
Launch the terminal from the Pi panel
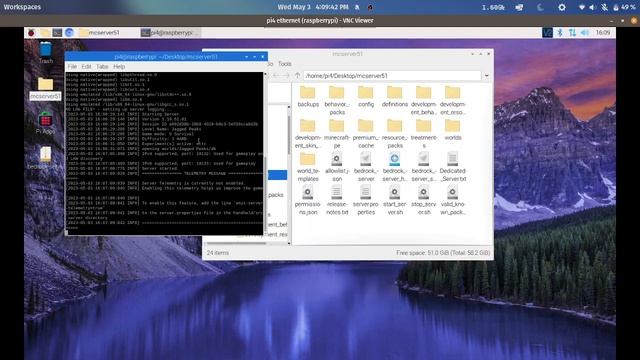click(x=57, y=33)
